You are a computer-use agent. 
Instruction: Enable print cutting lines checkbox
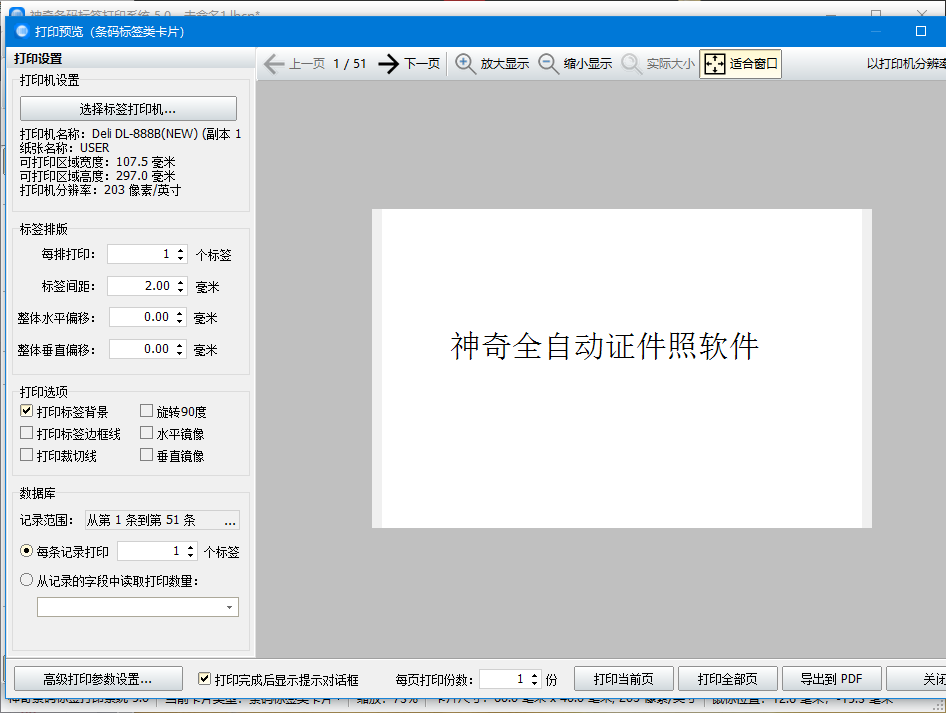26,455
